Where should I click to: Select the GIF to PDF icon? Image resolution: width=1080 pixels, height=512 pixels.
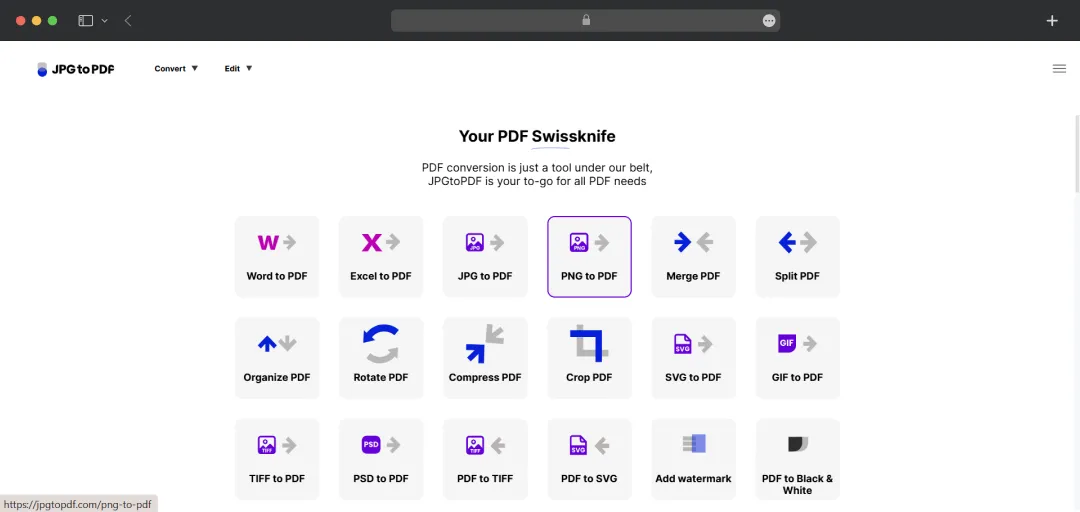798,343
